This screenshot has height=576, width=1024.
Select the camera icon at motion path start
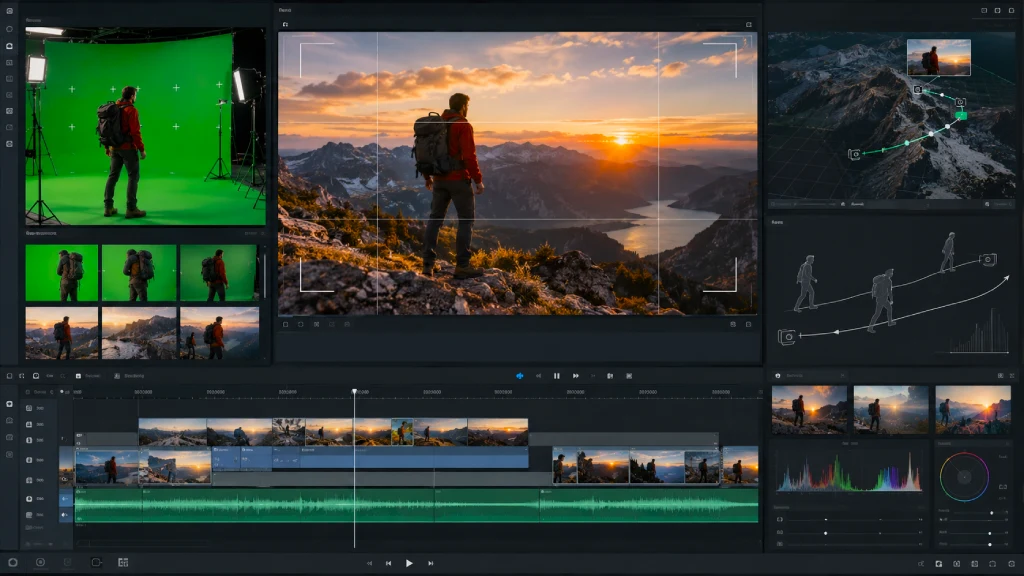(786, 337)
